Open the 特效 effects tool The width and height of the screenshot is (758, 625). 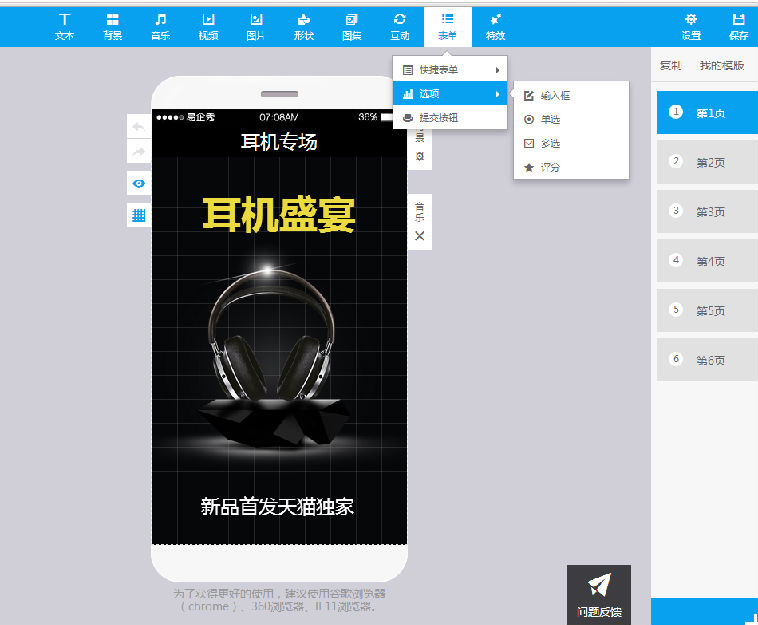(x=496, y=27)
